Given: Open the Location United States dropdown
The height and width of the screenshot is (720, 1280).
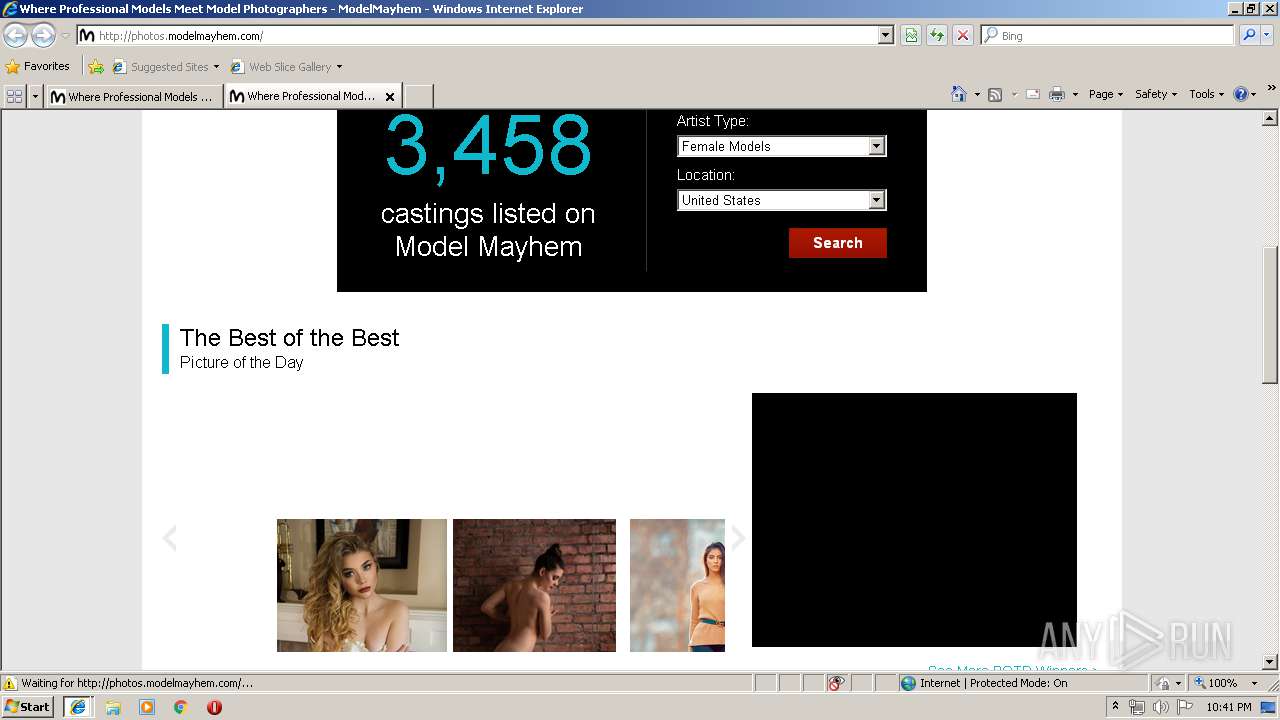Looking at the screenshot, I should (x=782, y=200).
